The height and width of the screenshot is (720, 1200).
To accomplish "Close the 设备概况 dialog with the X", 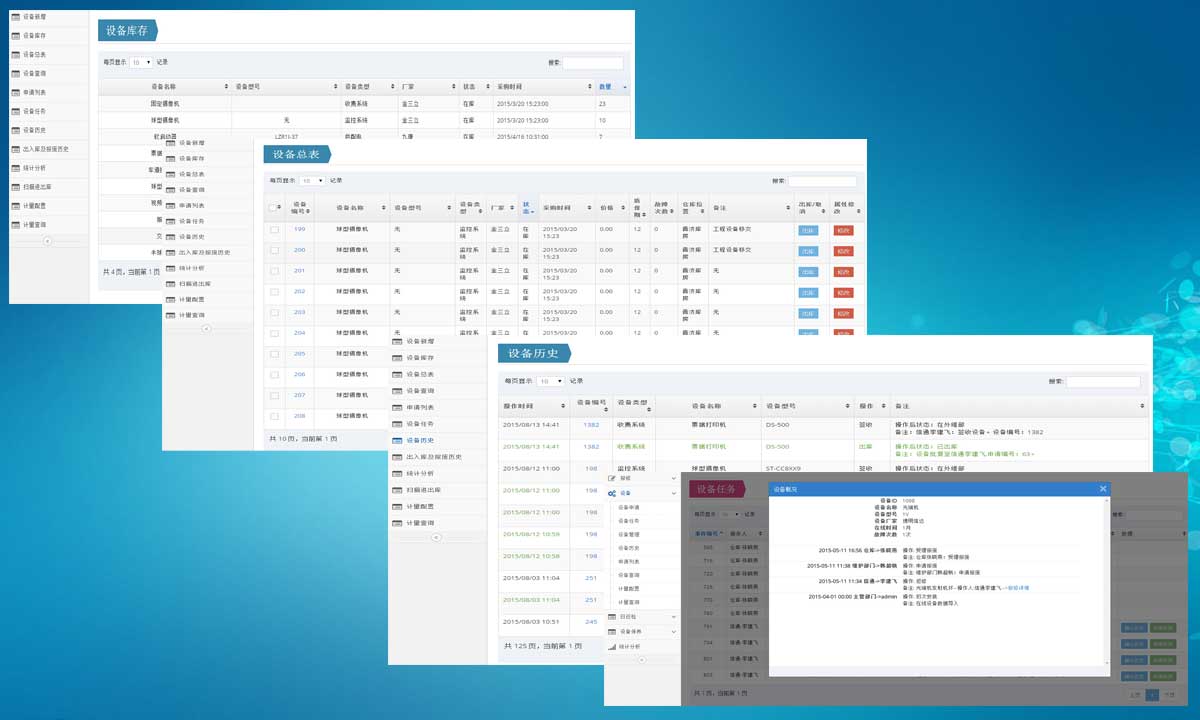I will point(1103,489).
